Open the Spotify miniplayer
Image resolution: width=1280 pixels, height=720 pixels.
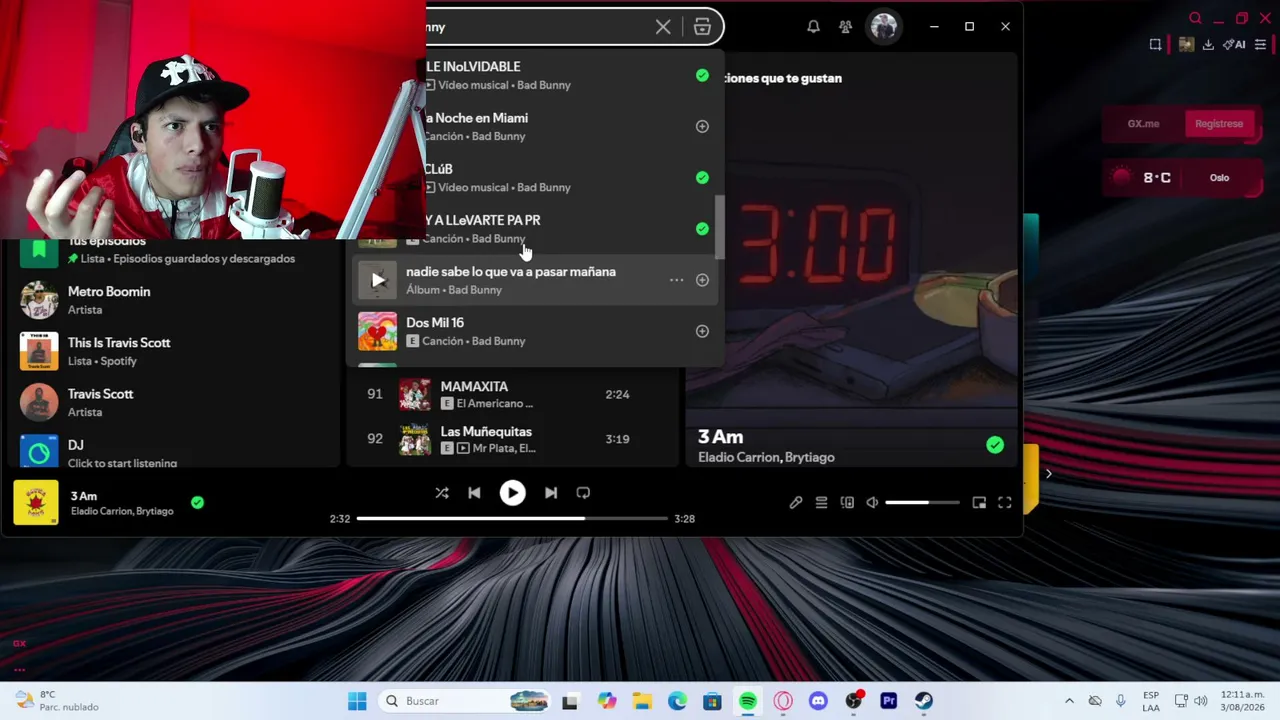tap(979, 503)
